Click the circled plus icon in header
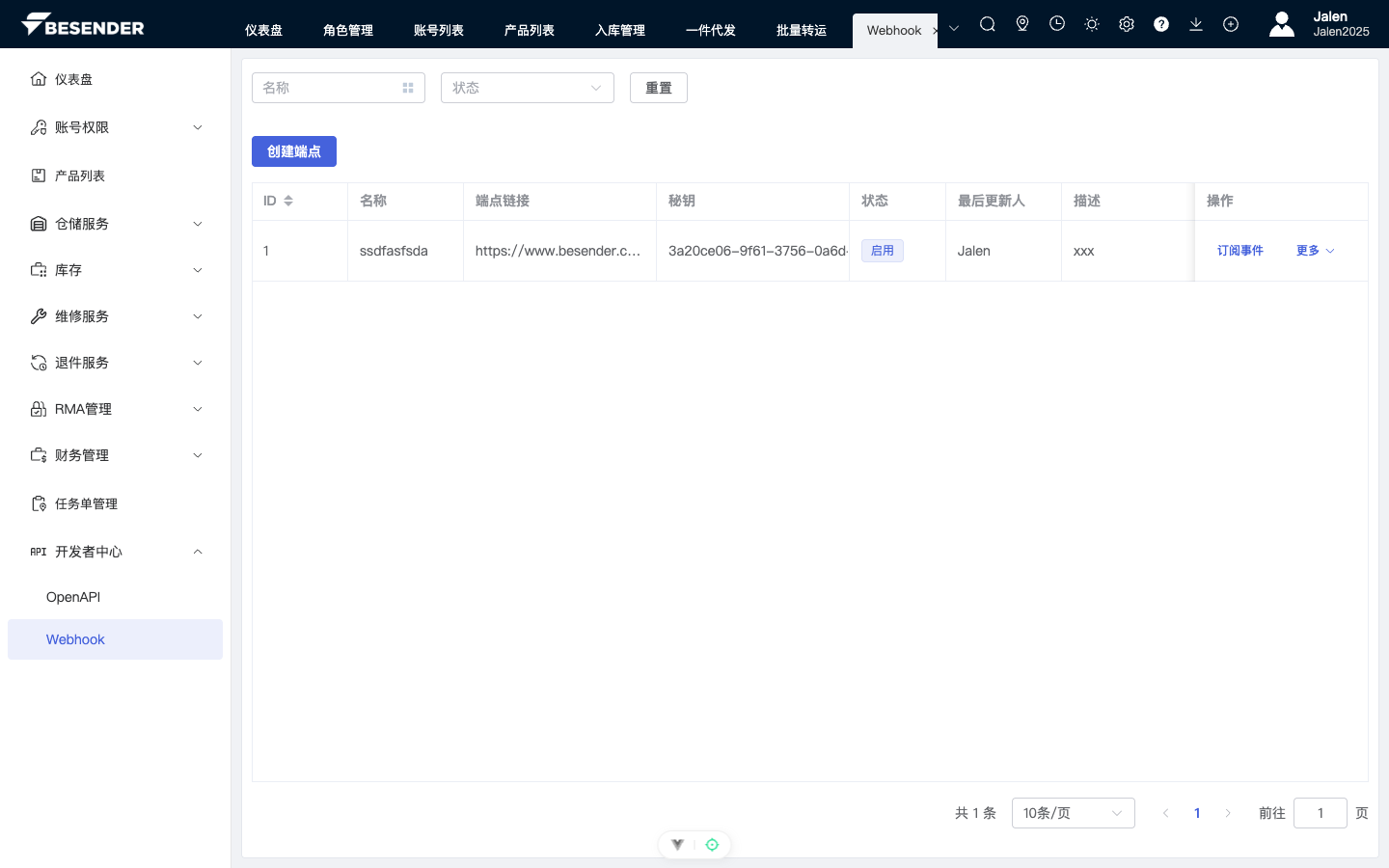 [1231, 24]
